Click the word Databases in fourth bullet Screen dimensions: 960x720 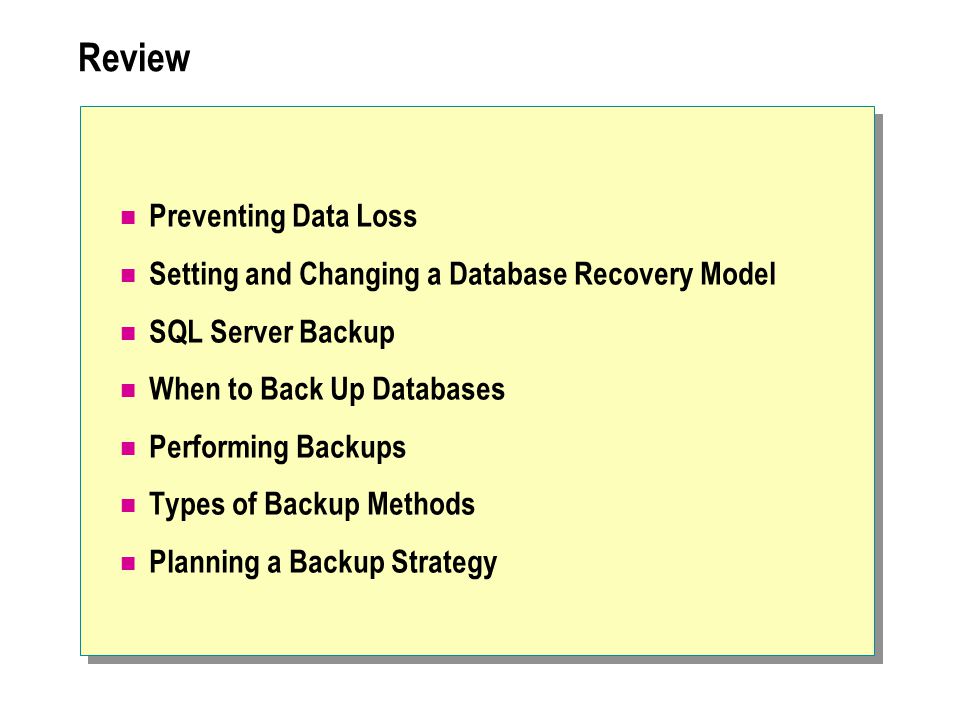click(x=438, y=389)
